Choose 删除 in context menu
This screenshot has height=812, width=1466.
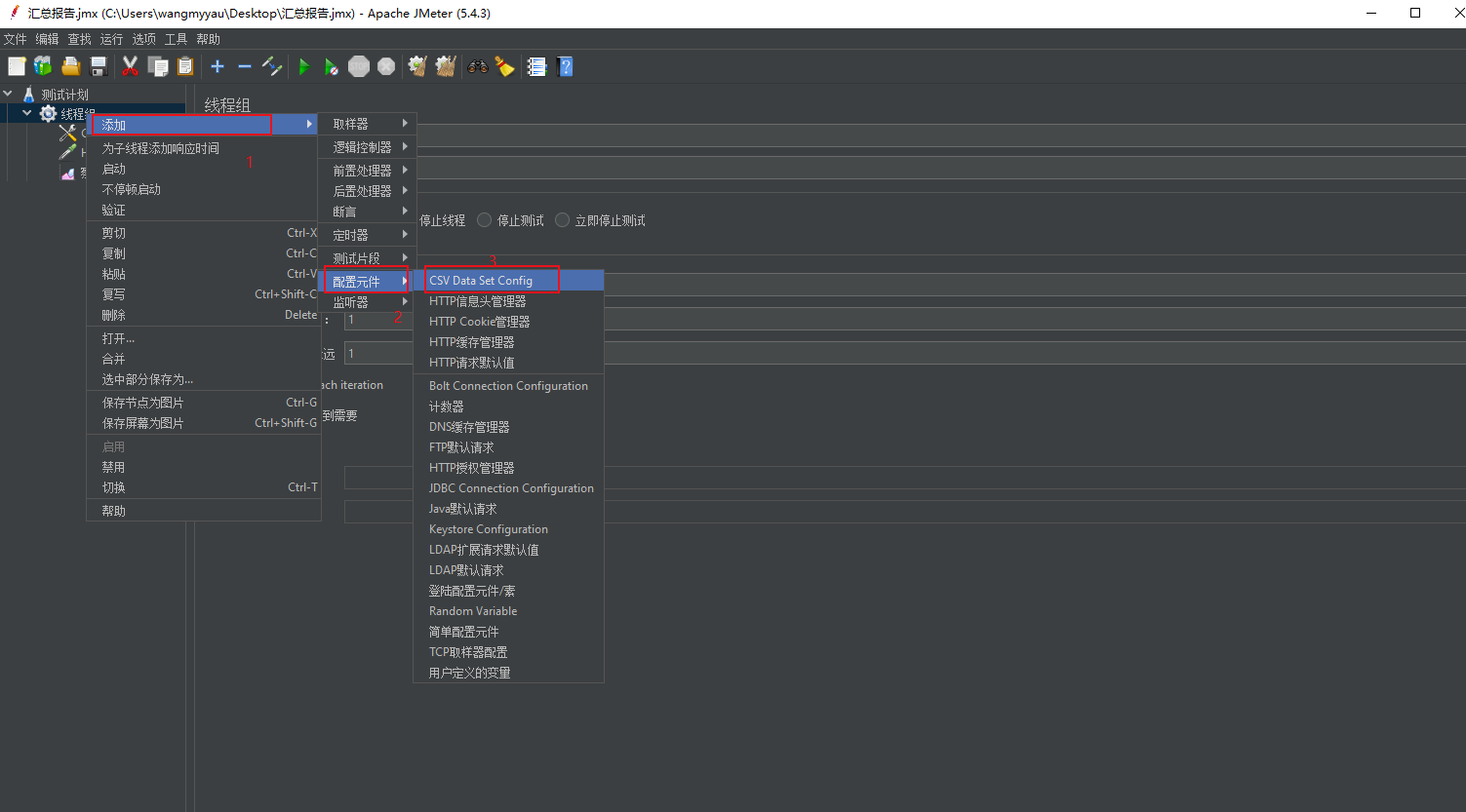pyautogui.click(x=204, y=315)
